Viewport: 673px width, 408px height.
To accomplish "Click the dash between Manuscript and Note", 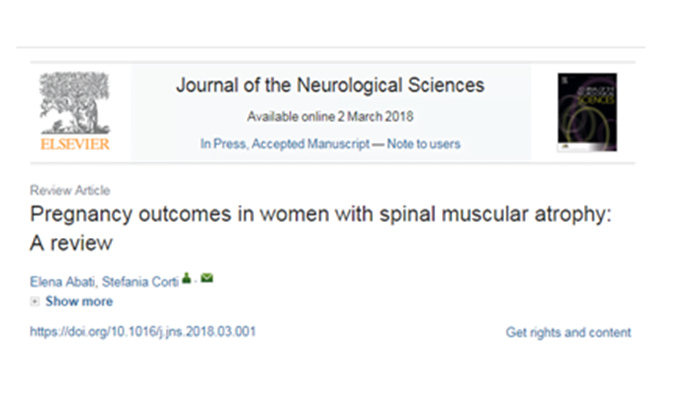I will (x=378, y=144).
